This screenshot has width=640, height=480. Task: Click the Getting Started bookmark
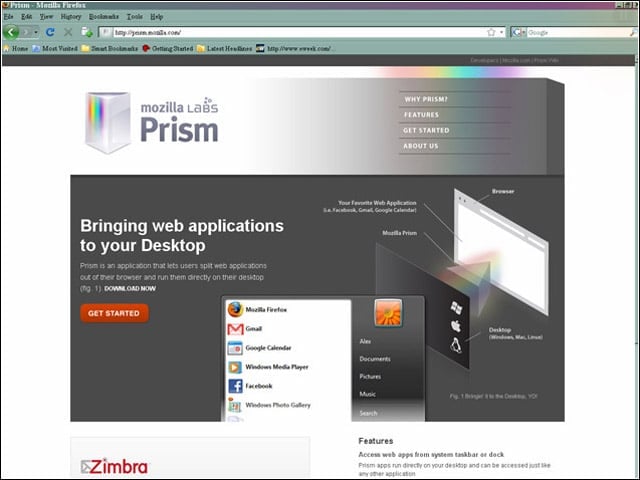(168, 49)
